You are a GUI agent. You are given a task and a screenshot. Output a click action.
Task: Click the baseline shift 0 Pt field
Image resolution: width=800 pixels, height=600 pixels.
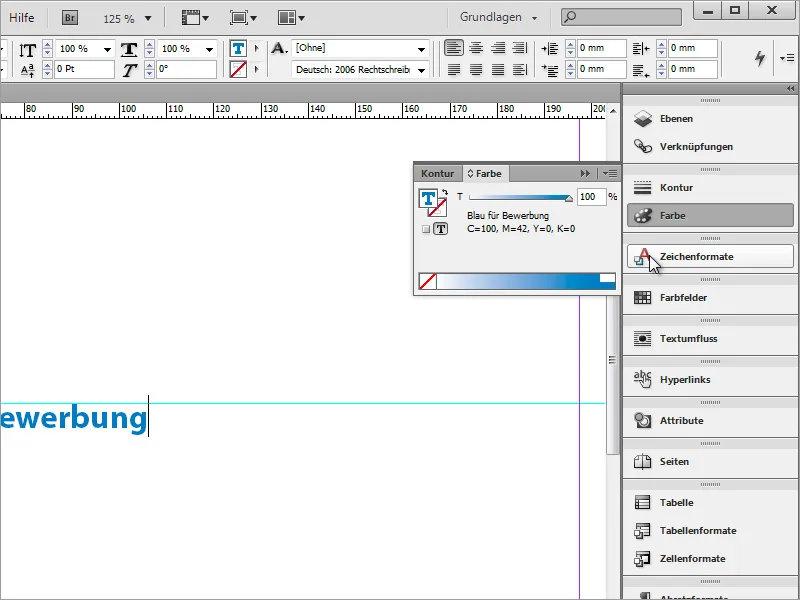(85, 69)
